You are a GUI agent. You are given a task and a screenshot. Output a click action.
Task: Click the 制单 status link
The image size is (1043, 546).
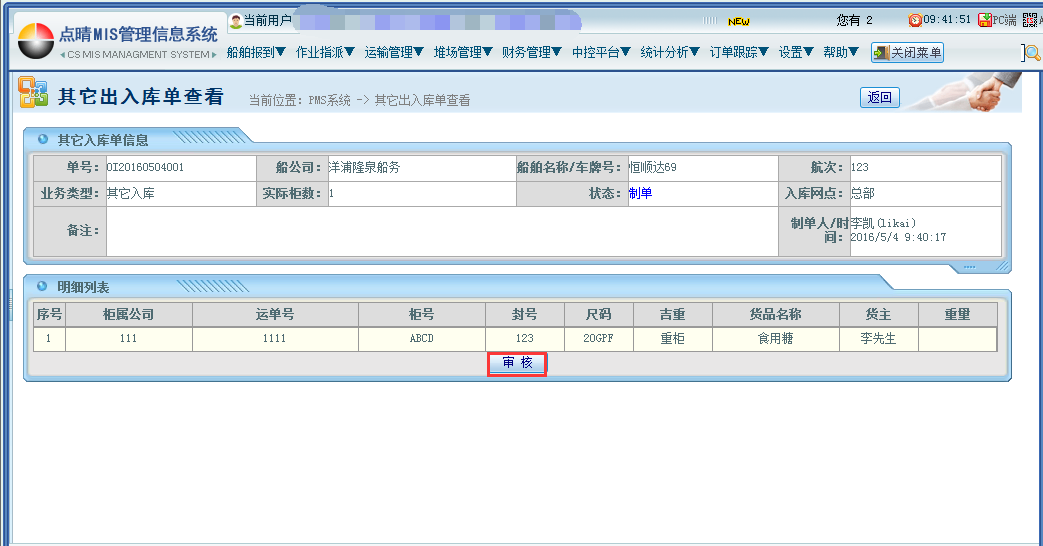[640, 194]
